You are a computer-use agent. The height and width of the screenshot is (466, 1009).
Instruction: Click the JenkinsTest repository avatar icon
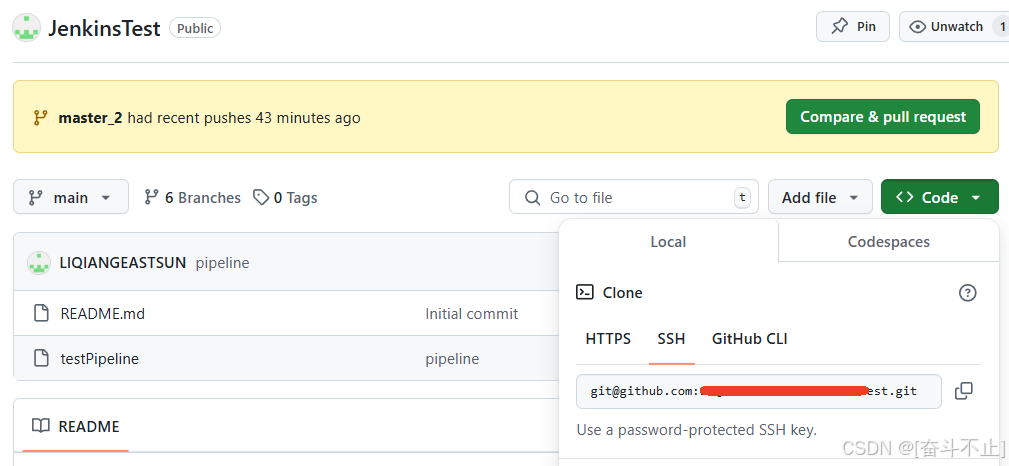pos(27,28)
